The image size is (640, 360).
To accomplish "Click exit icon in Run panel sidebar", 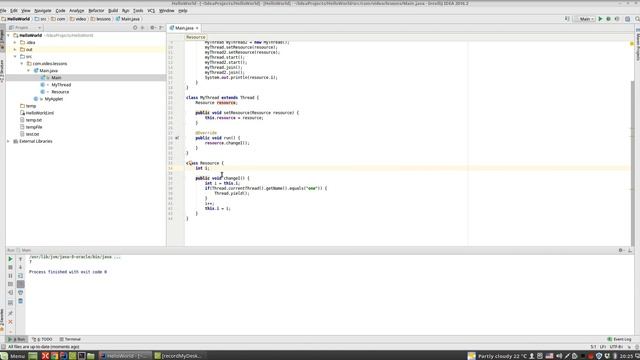I will pyautogui.click(x=10, y=293).
